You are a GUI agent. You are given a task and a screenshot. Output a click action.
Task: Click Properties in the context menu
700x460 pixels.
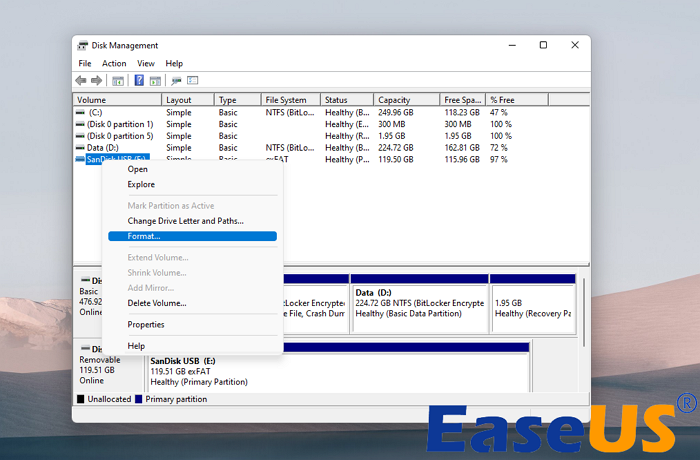point(146,324)
